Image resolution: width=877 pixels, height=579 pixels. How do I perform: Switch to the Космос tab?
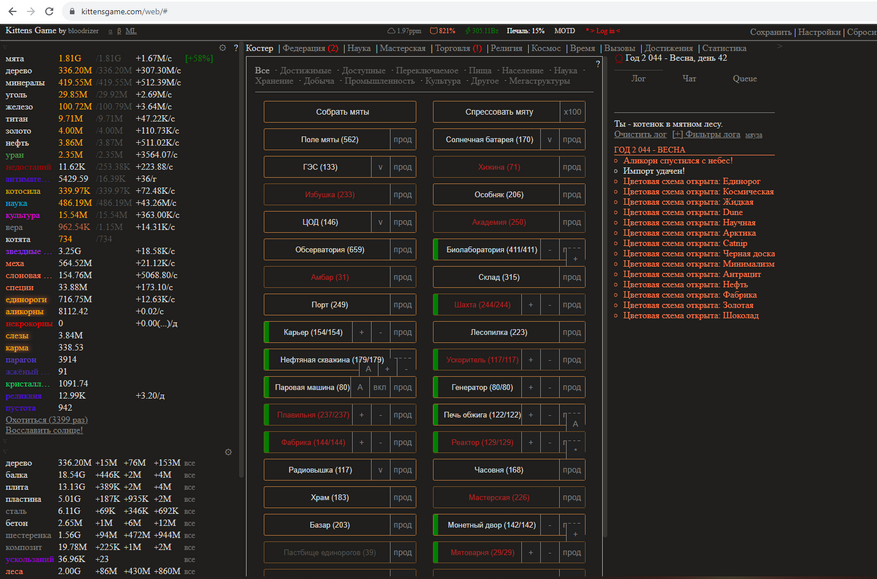pyautogui.click(x=546, y=48)
